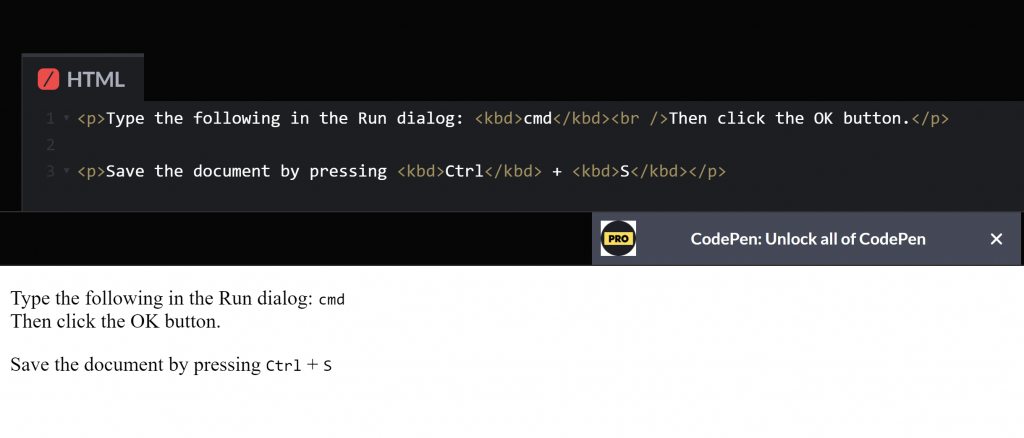Click the 'S' between kbd tags in editor

pos(625,172)
